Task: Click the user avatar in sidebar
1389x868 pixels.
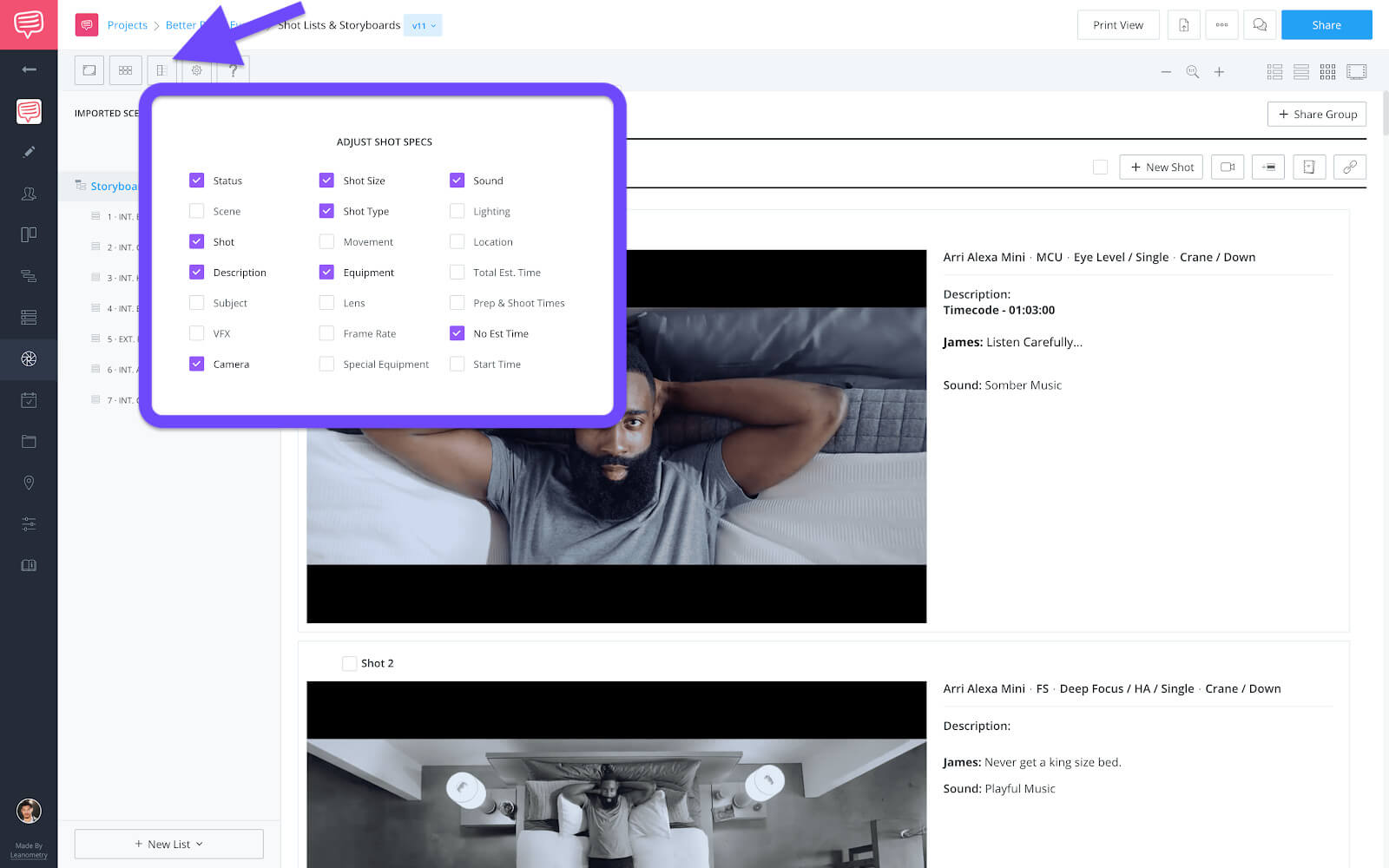Action: [29, 811]
